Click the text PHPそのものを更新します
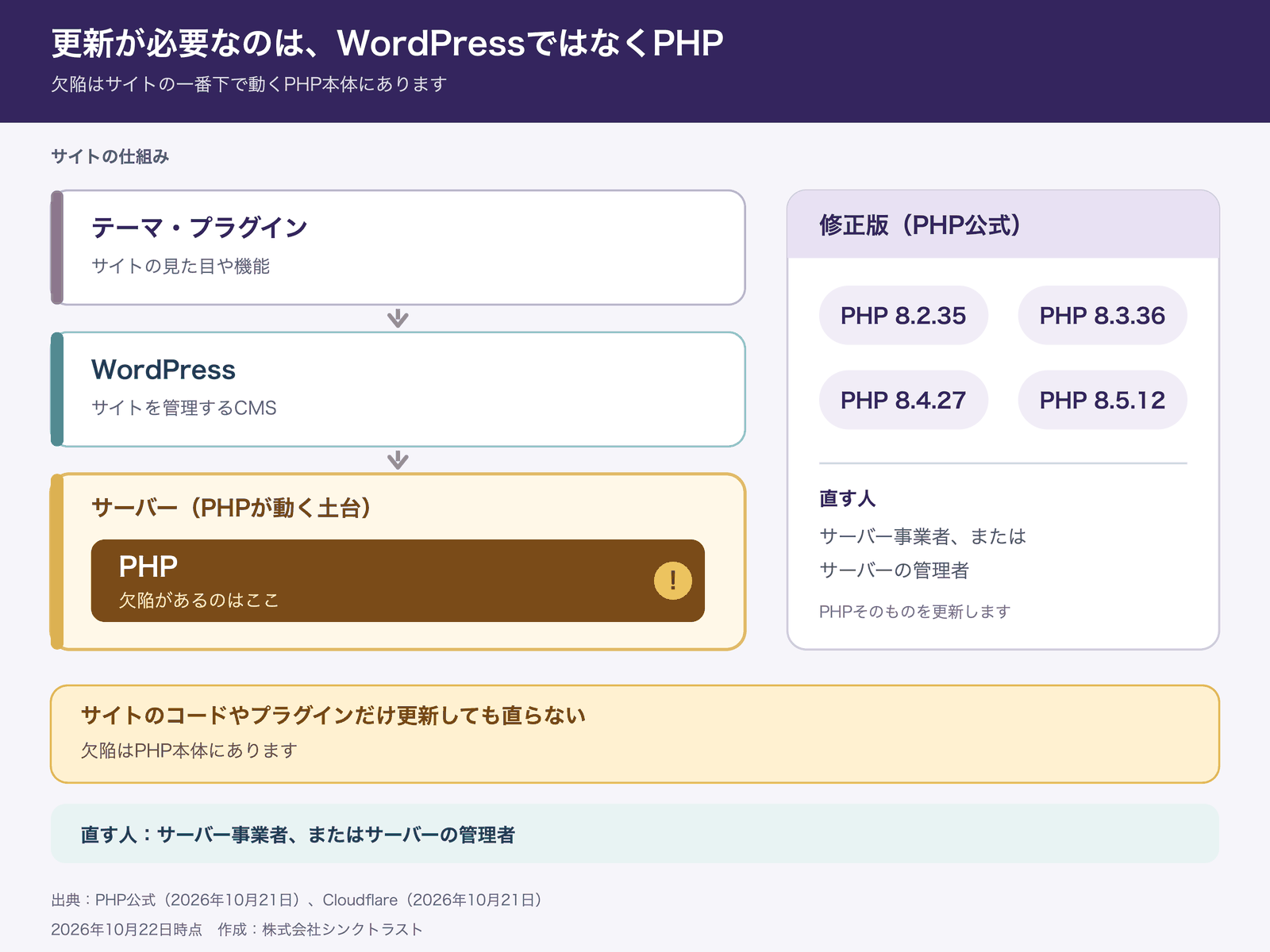 [x=914, y=612]
